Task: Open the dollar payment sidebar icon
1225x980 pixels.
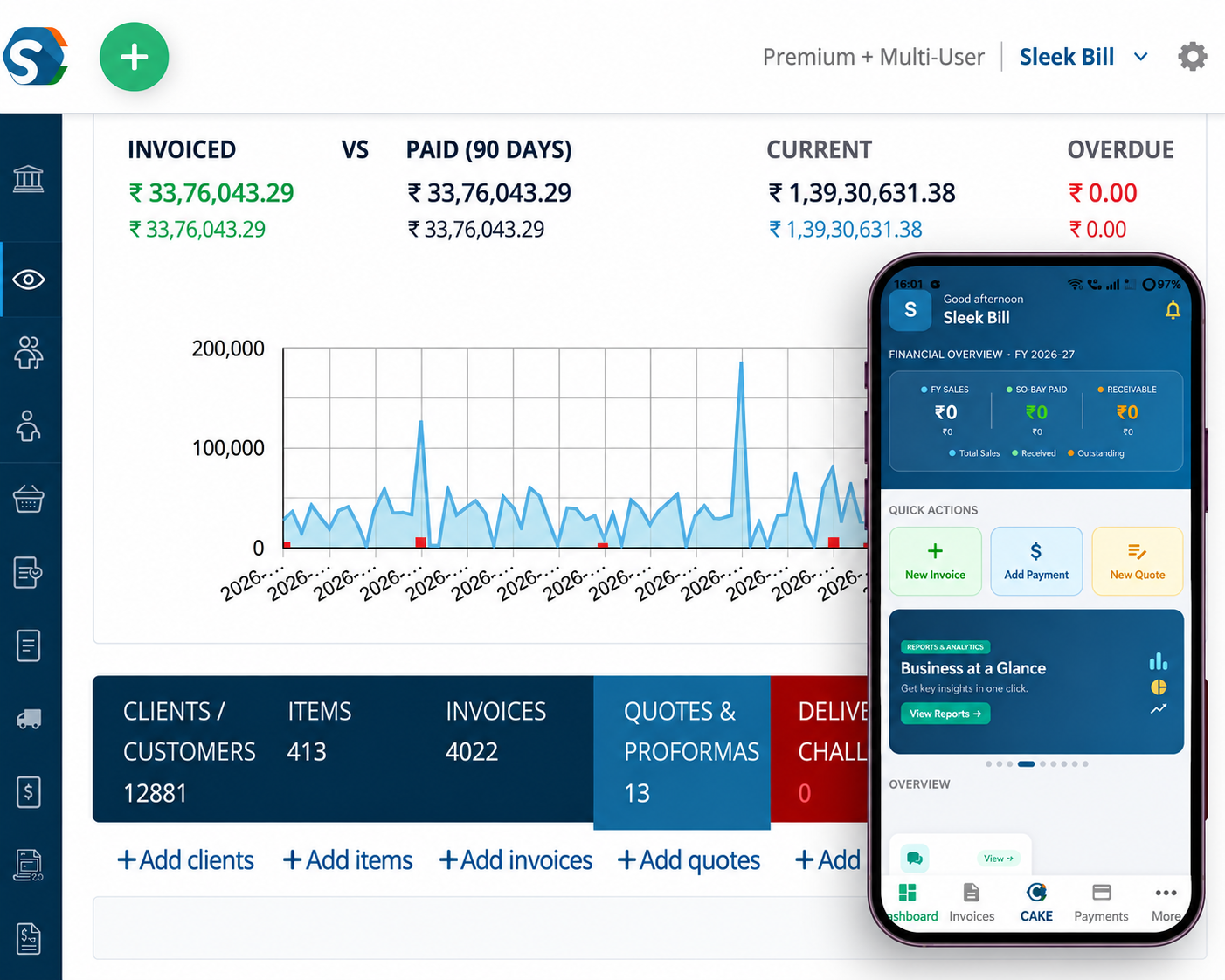Action: click(x=29, y=792)
